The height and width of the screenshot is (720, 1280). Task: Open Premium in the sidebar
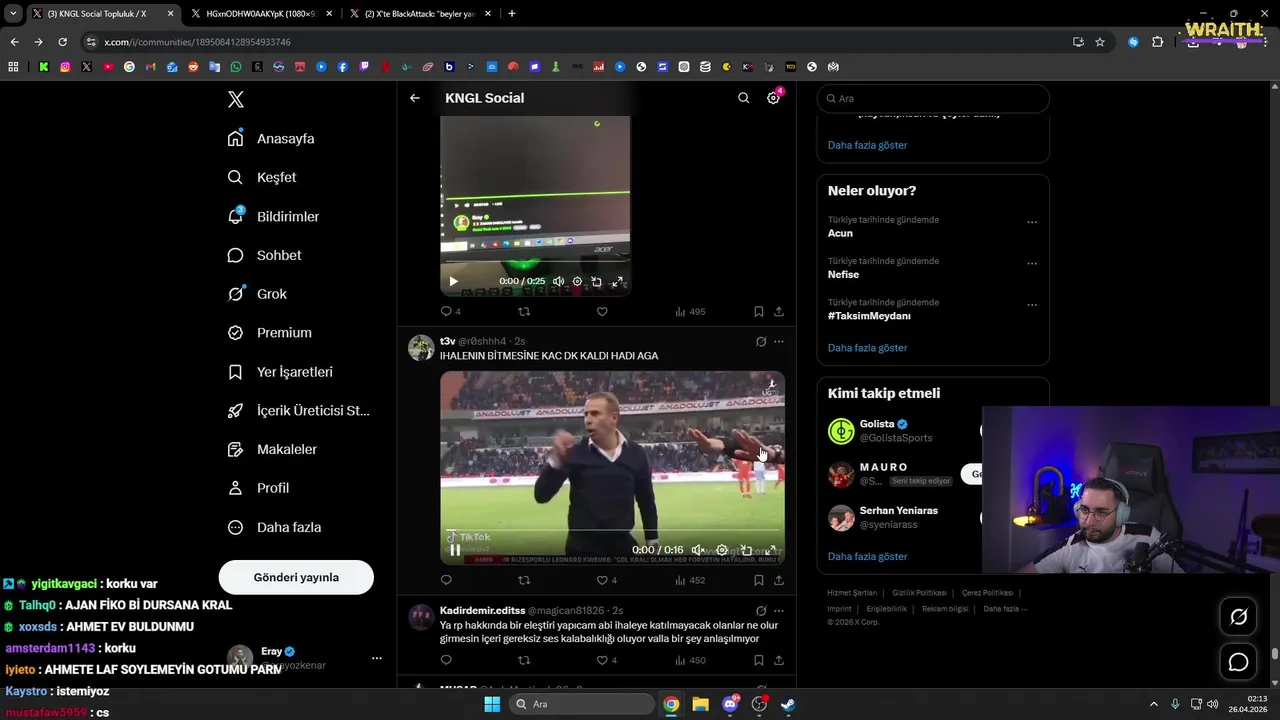[269, 333]
